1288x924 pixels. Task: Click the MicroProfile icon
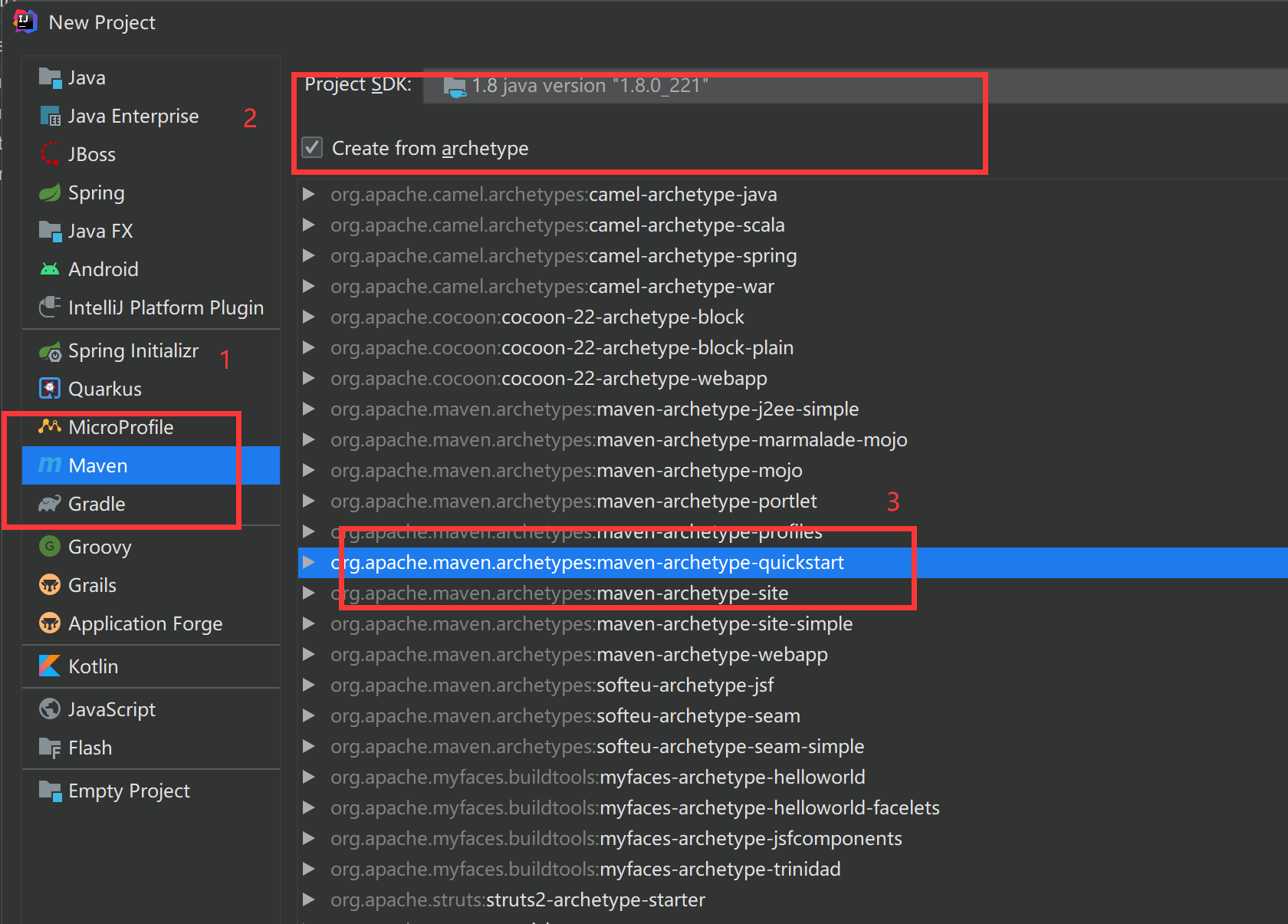[50, 427]
